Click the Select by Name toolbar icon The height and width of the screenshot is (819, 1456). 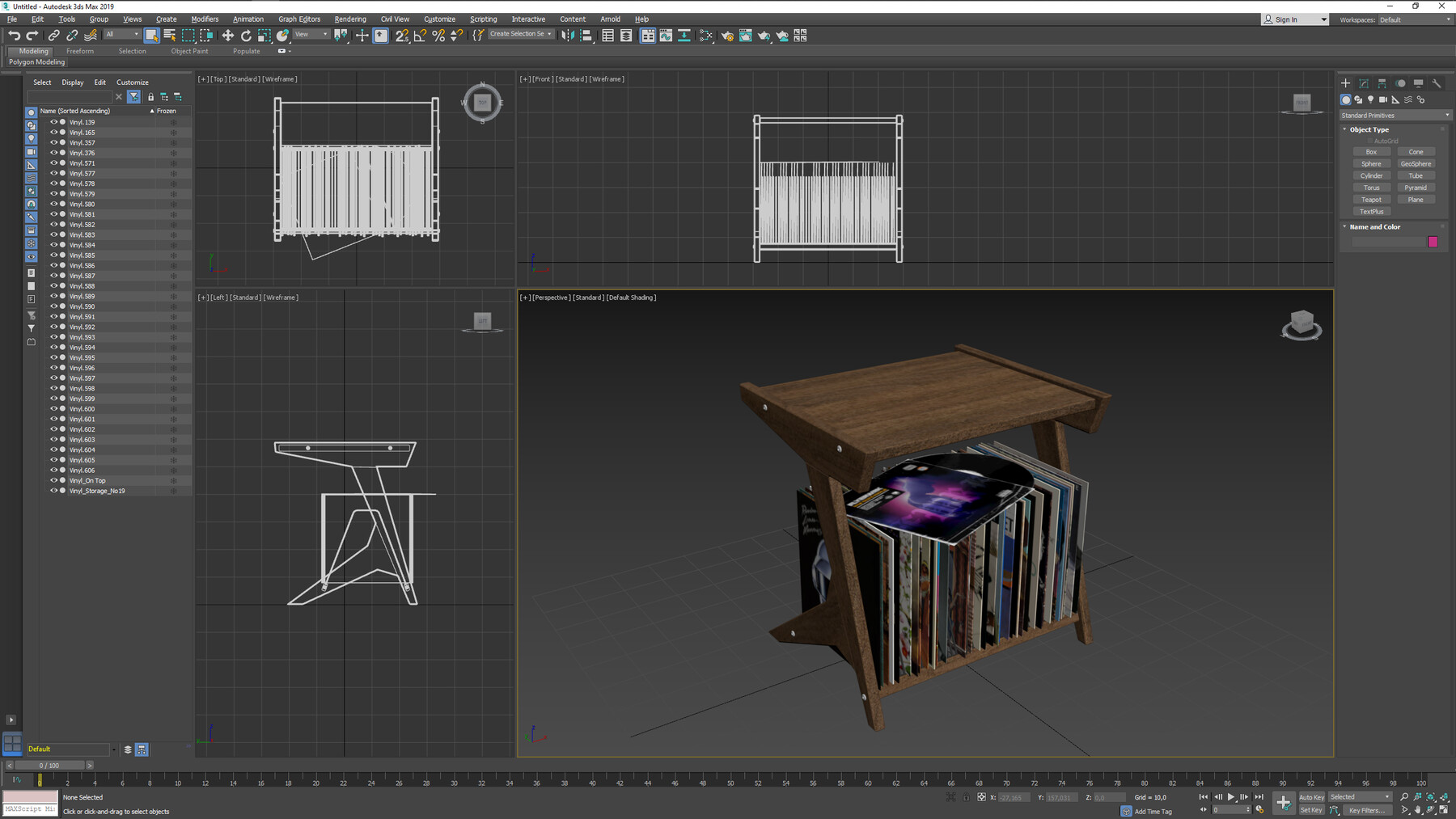(169, 36)
